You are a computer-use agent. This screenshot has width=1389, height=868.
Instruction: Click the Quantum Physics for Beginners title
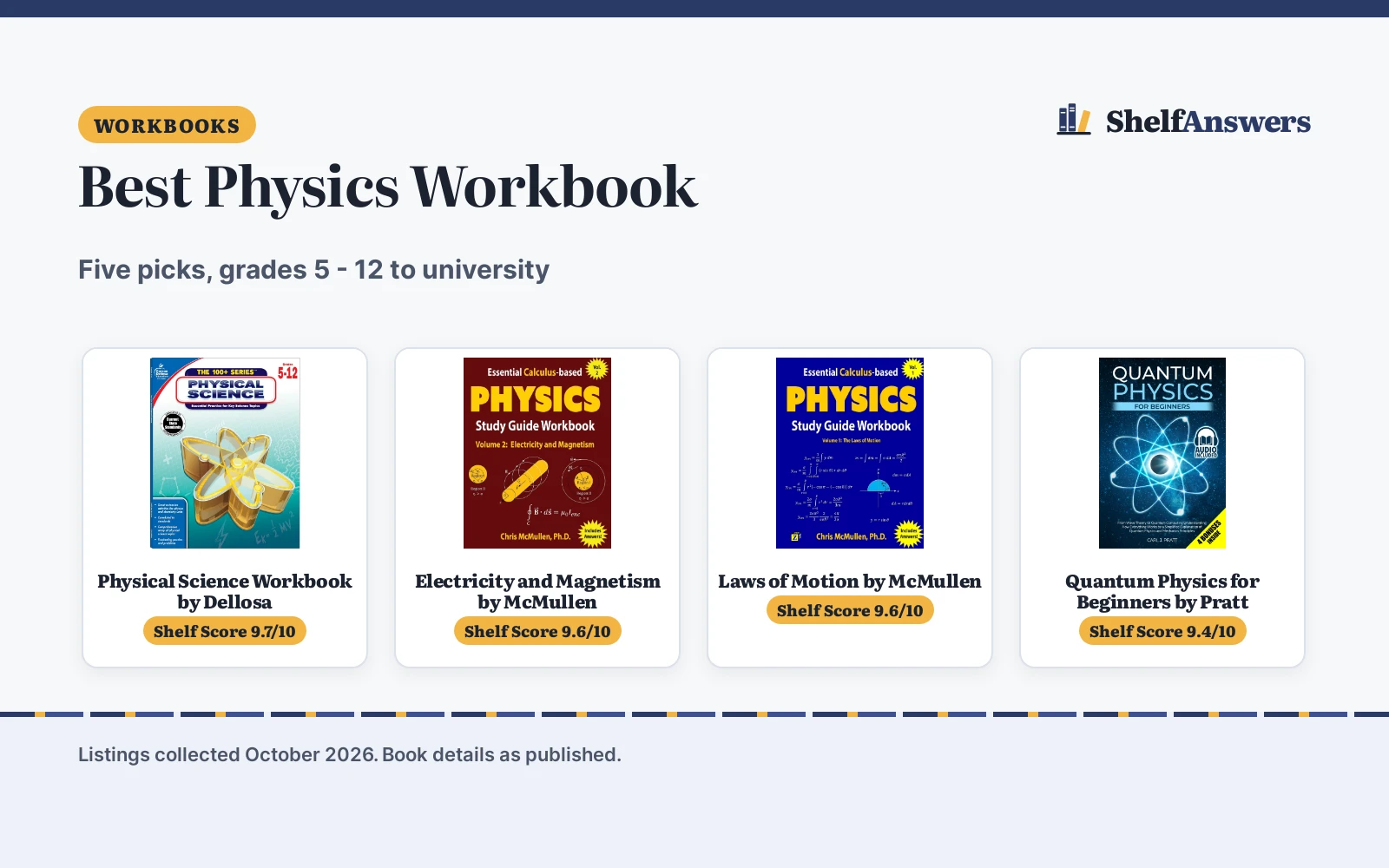[x=1162, y=592]
